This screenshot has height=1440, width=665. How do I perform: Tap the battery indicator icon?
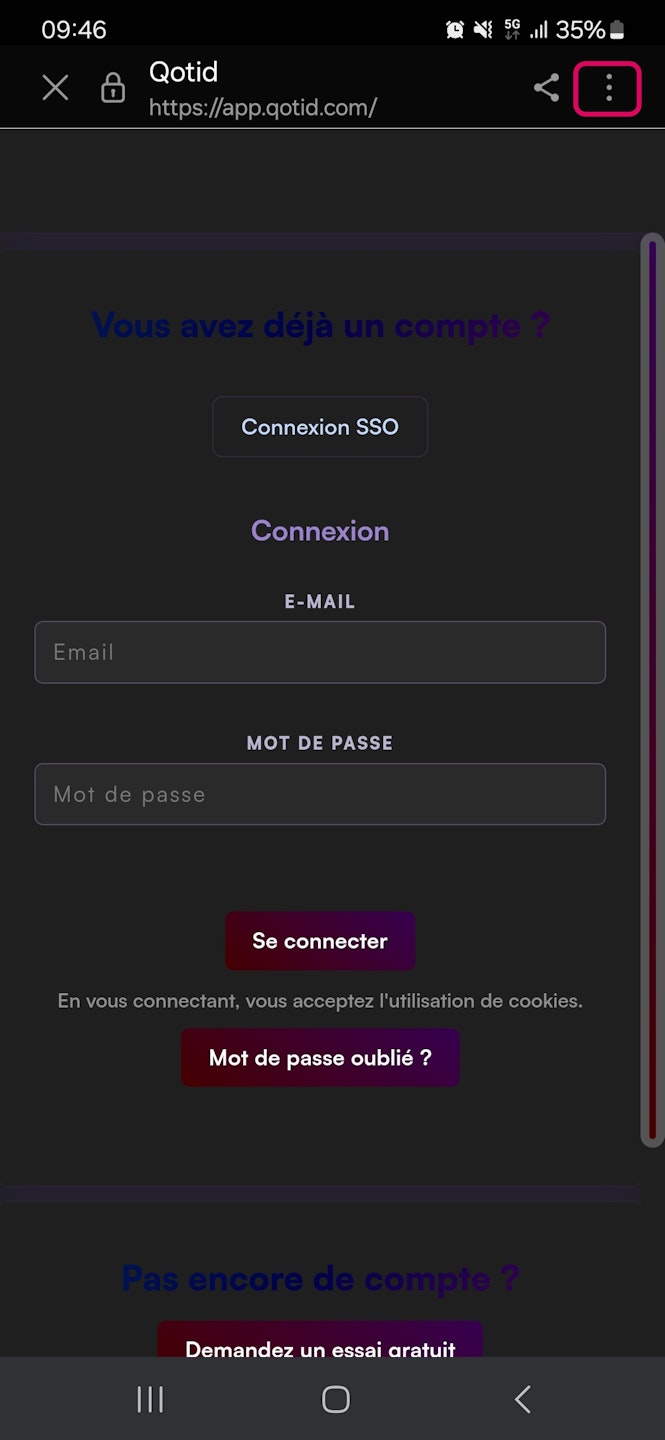pos(617,30)
